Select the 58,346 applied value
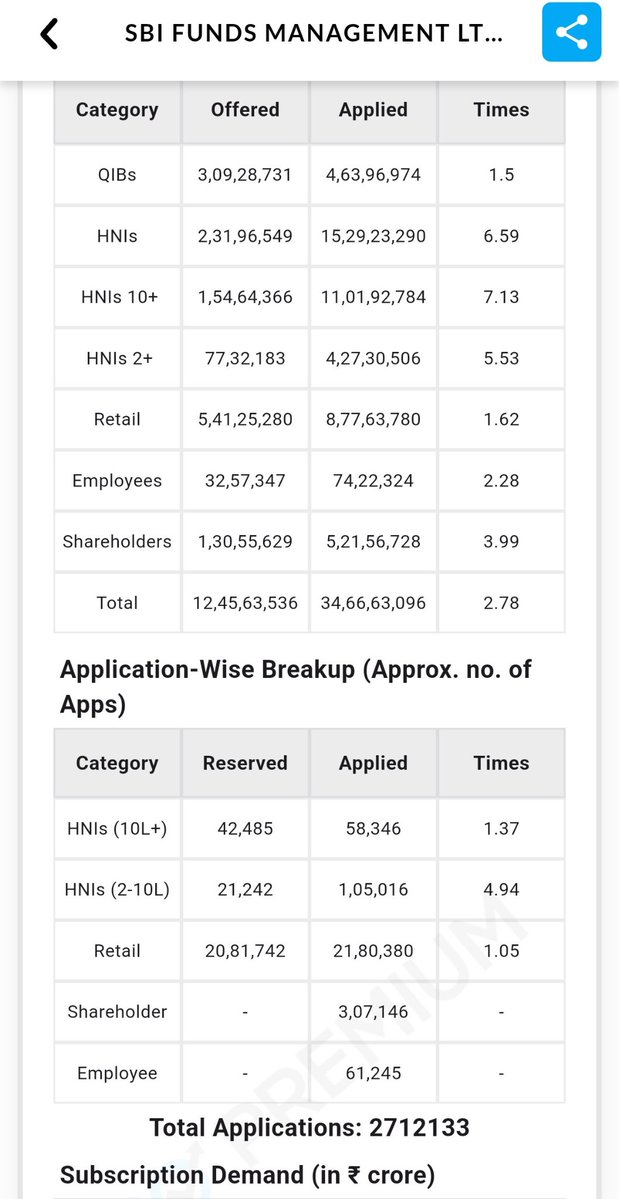This screenshot has height=1199, width=619. [373, 828]
